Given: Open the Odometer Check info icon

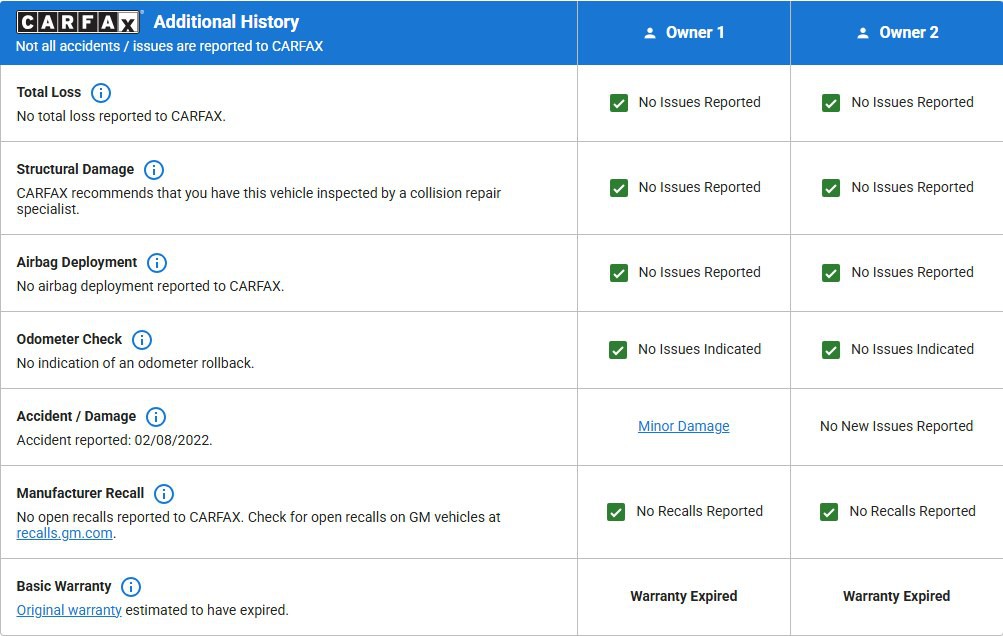Looking at the screenshot, I should pyautogui.click(x=141, y=340).
